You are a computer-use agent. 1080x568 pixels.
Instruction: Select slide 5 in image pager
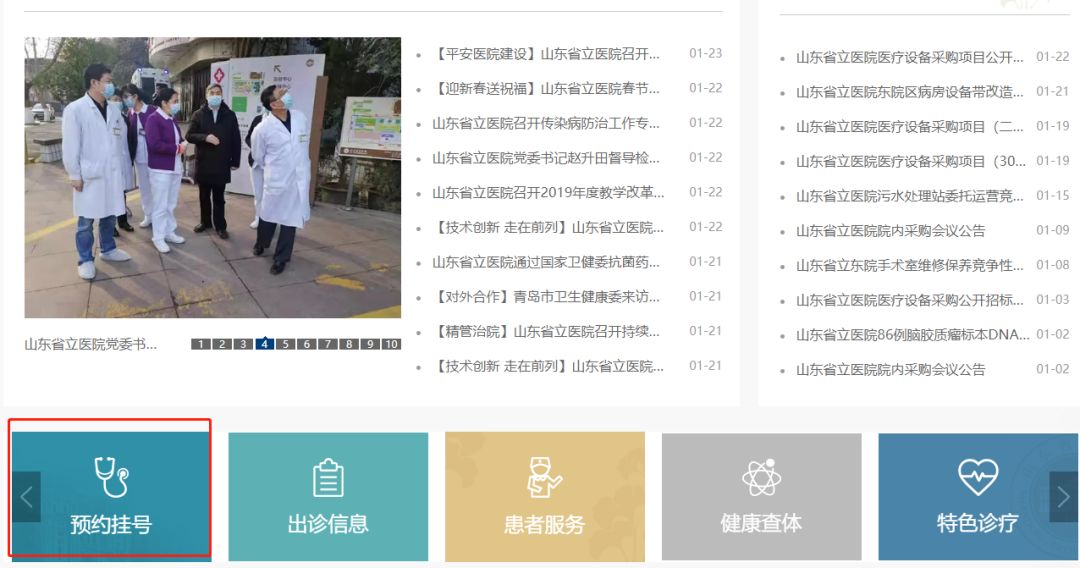point(286,344)
